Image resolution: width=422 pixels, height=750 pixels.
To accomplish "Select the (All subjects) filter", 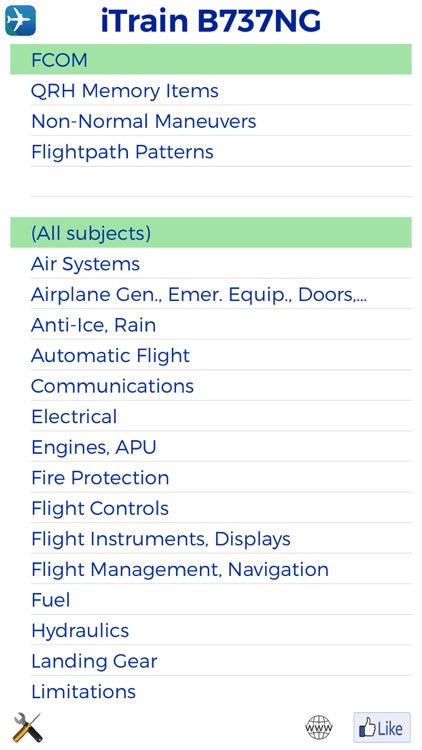I will pyautogui.click(x=211, y=232).
